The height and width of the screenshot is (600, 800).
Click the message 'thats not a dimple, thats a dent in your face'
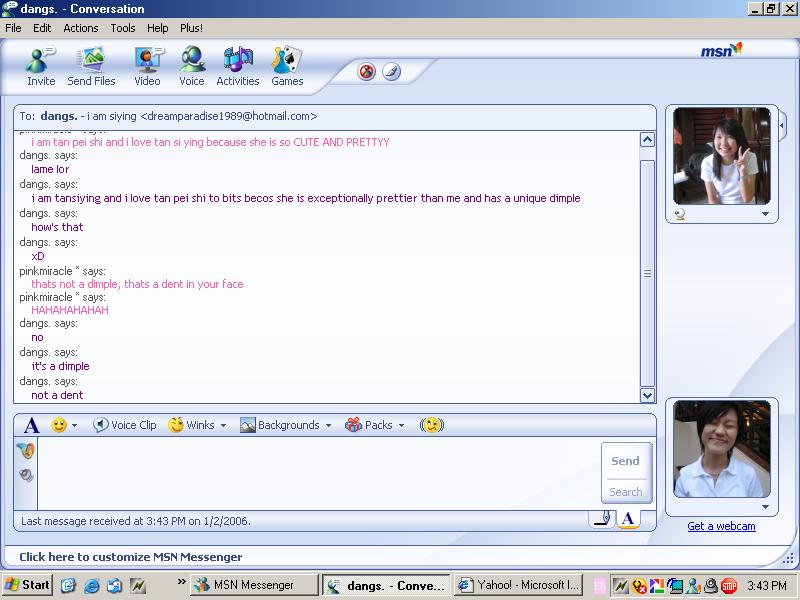[x=137, y=284]
